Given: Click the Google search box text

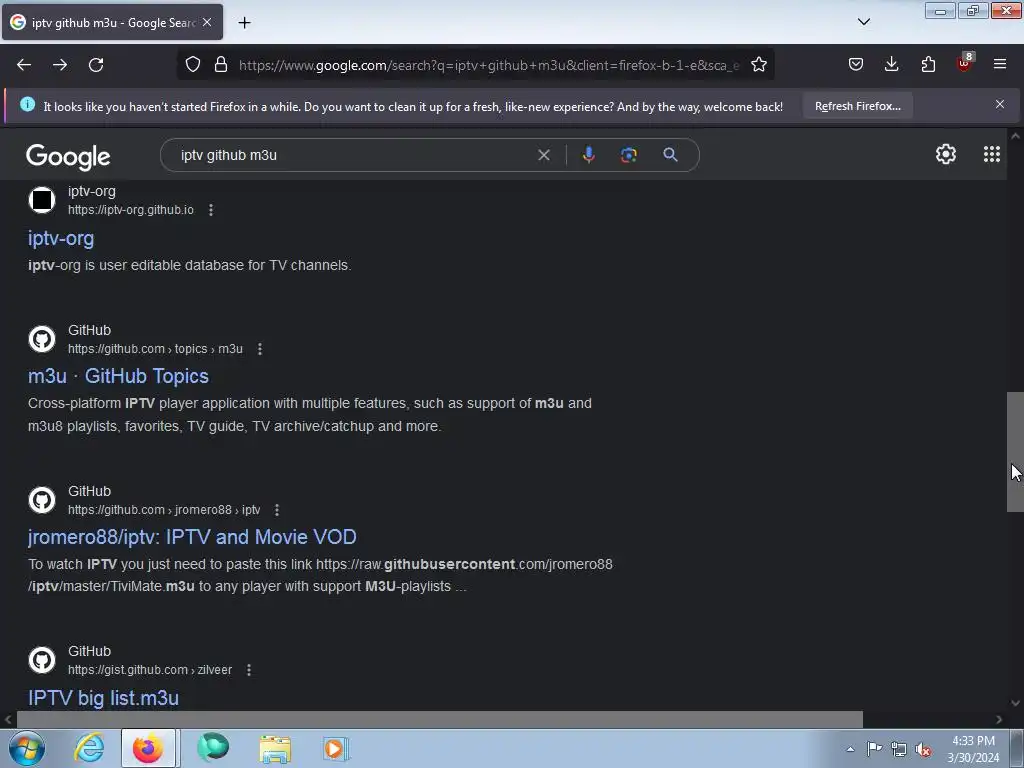Looking at the screenshot, I should 229,155.
